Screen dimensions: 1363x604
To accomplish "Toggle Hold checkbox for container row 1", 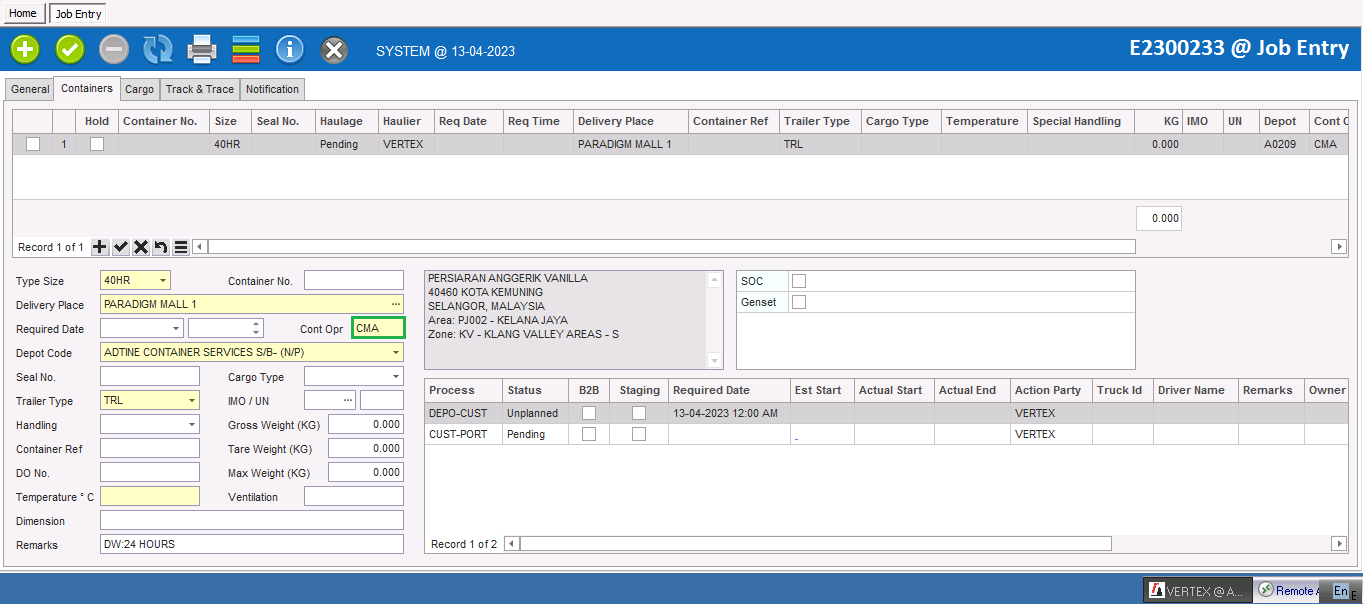I will point(97,144).
